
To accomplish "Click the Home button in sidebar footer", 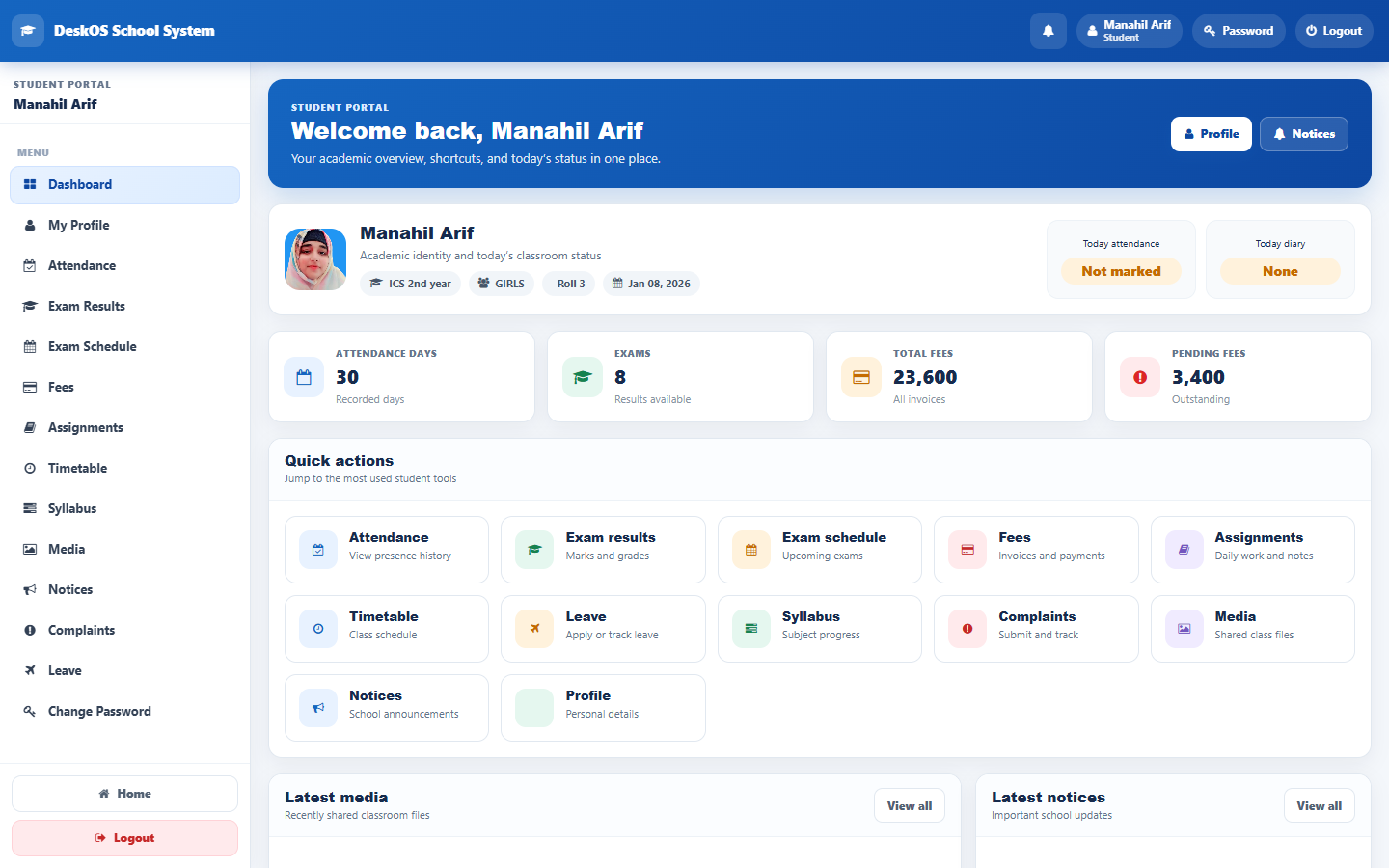I will 124,794.
